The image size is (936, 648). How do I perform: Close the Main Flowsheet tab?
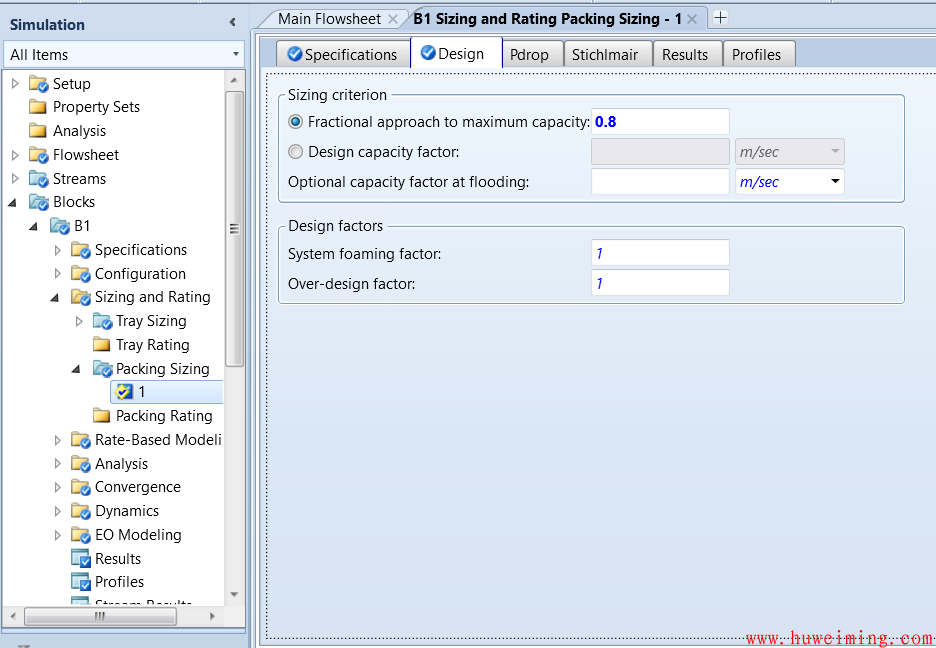pos(393,19)
